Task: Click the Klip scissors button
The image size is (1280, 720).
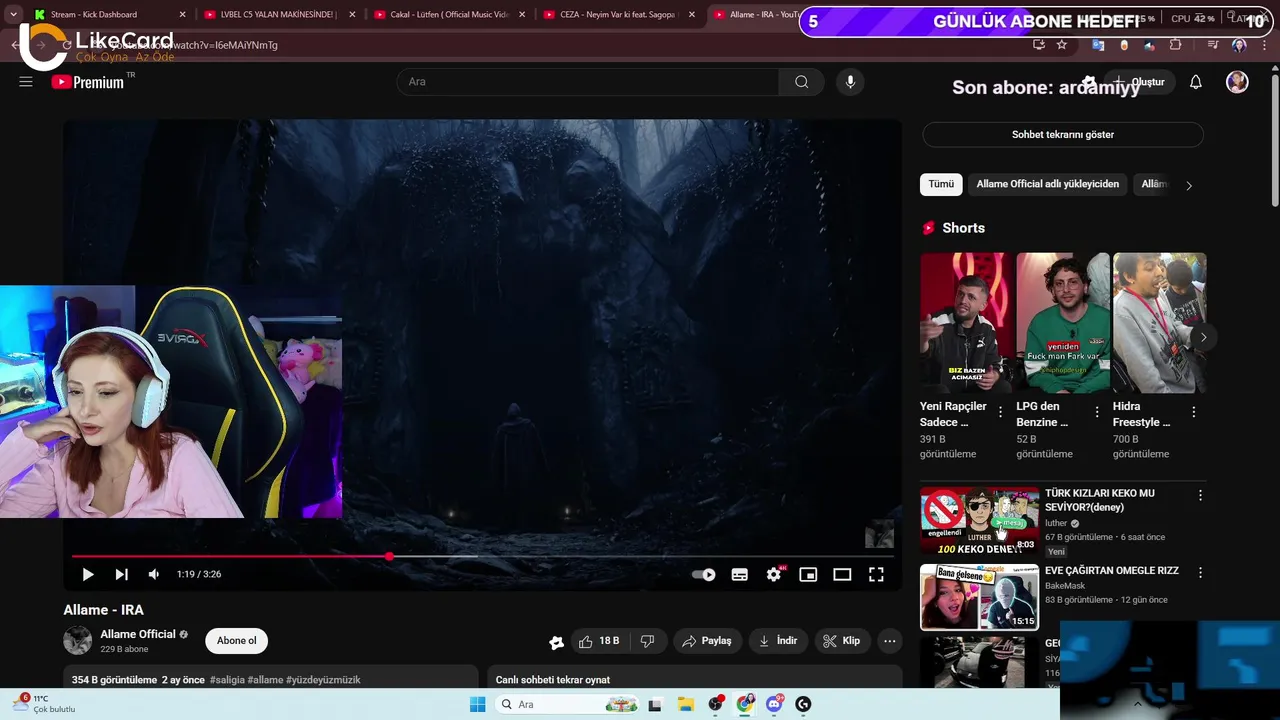Action: [841, 641]
